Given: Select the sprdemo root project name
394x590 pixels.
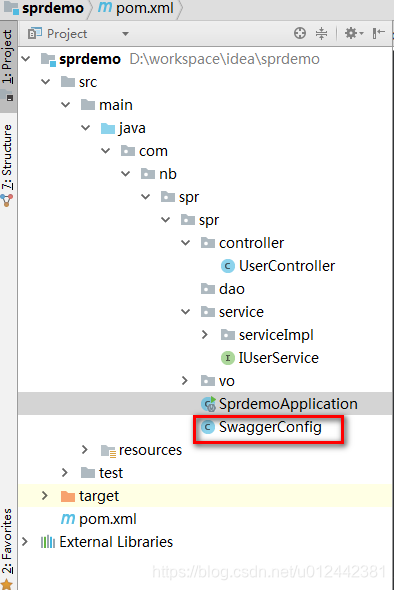Looking at the screenshot, I should (90, 59).
